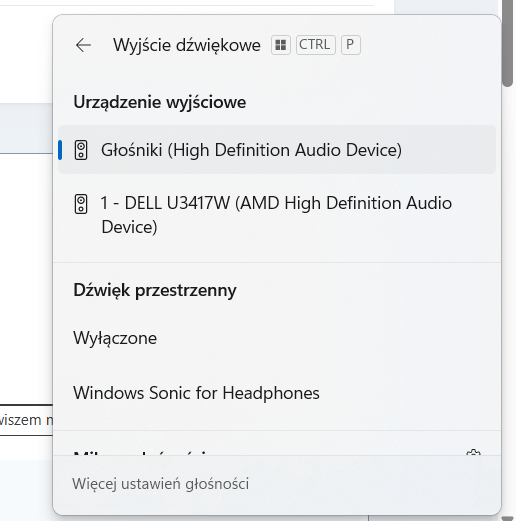Click the Wyjście dźwiękowe panel title
516x521 pixels.
coord(187,45)
